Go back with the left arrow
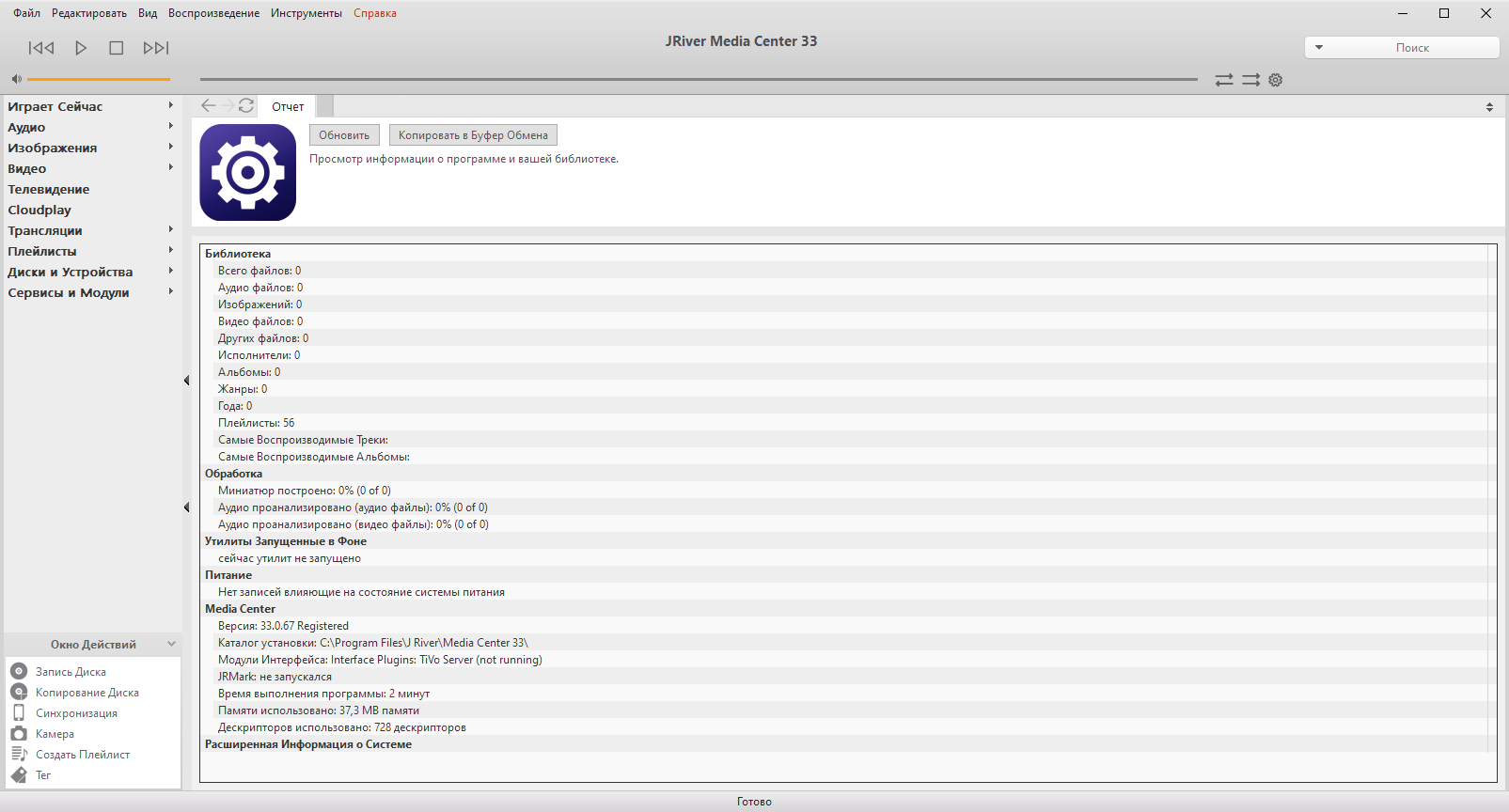The image size is (1509, 812). click(x=209, y=105)
